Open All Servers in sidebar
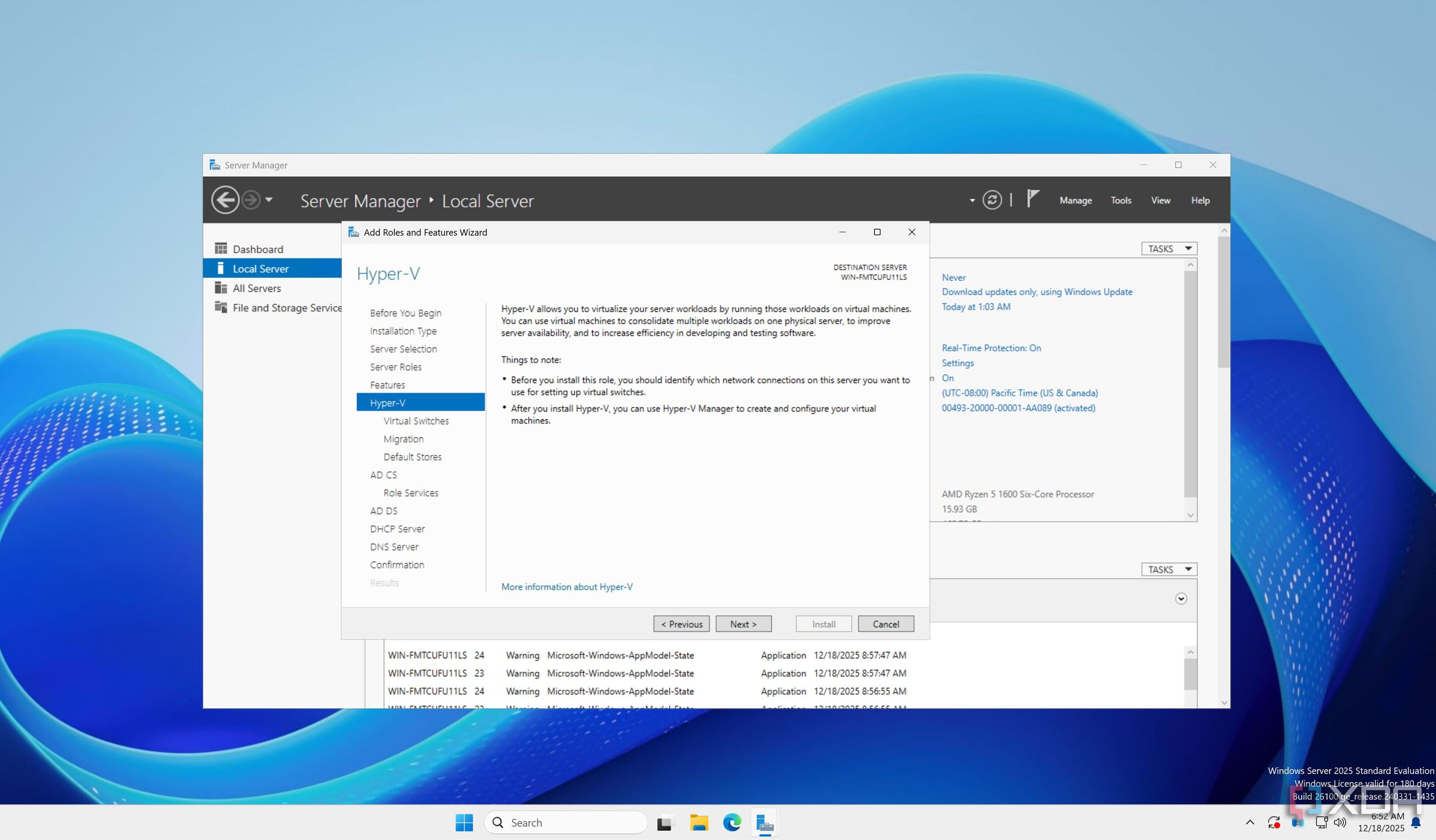 coord(256,288)
